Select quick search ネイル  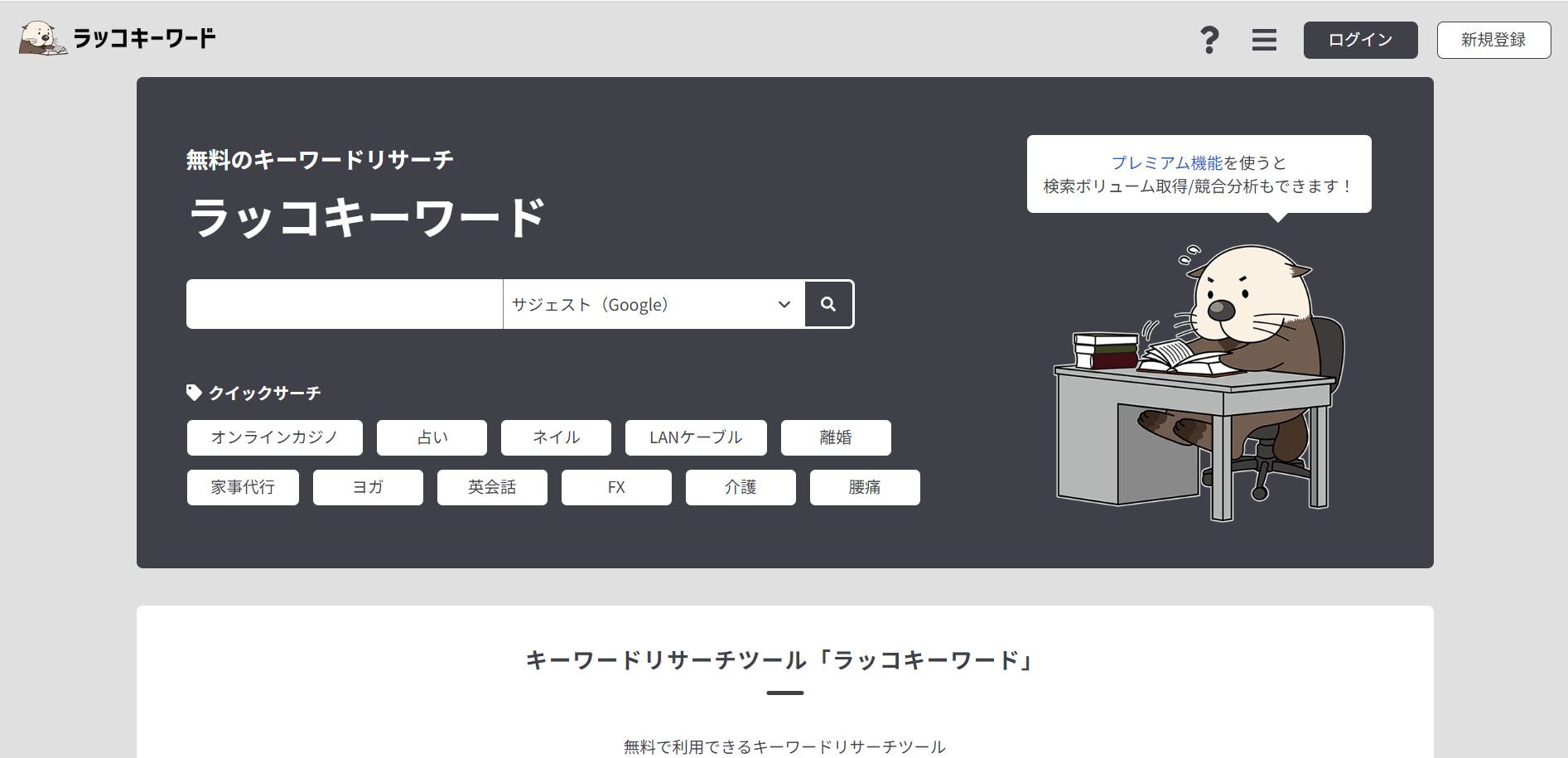[556, 437]
